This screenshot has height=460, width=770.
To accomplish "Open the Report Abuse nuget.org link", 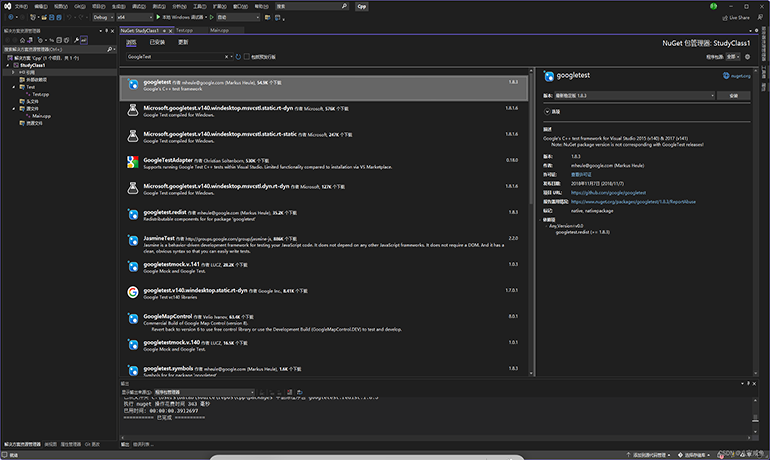I will coord(633,202).
